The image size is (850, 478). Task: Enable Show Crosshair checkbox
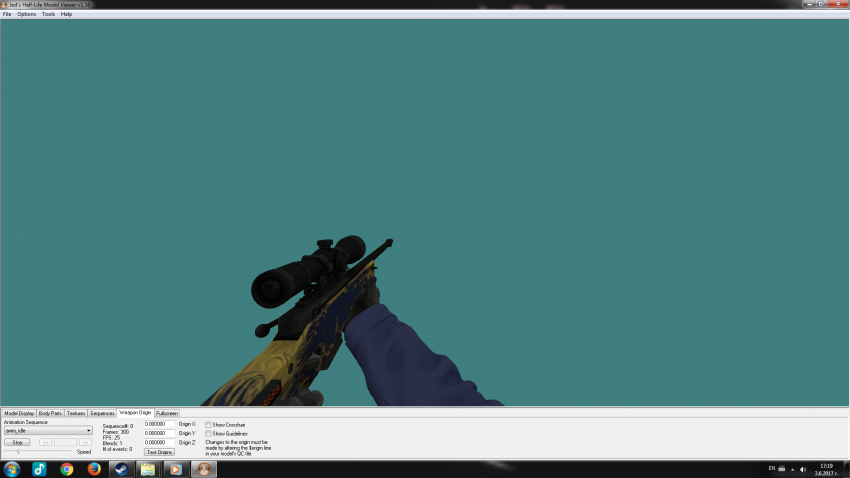point(208,425)
